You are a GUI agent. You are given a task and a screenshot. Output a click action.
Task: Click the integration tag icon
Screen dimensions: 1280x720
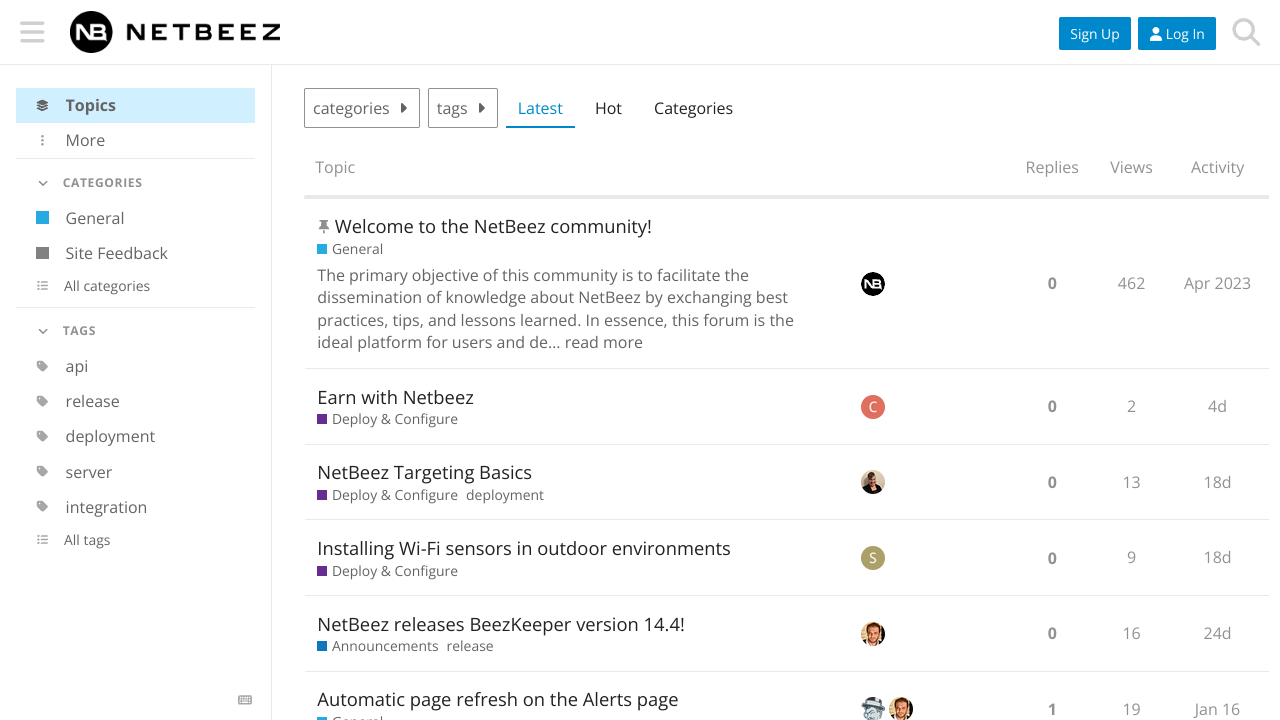pyautogui.click(x=42, y=507)
